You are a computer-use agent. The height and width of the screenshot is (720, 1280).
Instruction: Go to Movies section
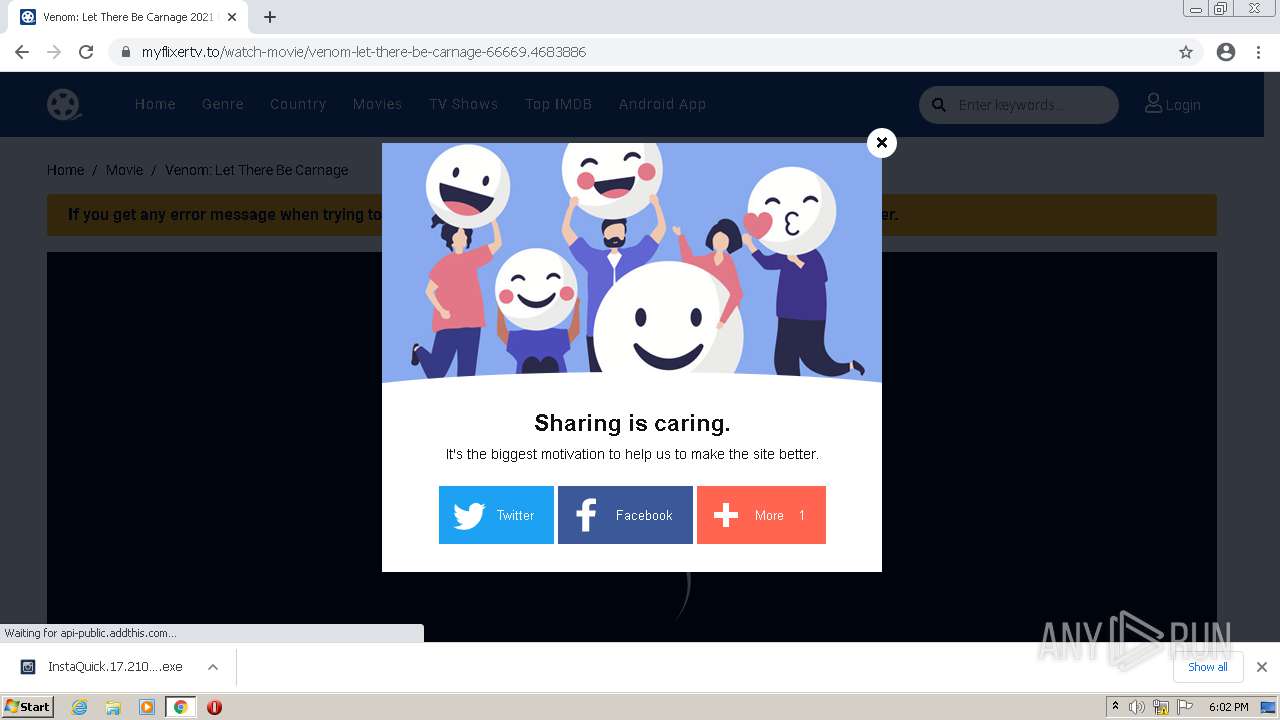[x=377, y=104]
